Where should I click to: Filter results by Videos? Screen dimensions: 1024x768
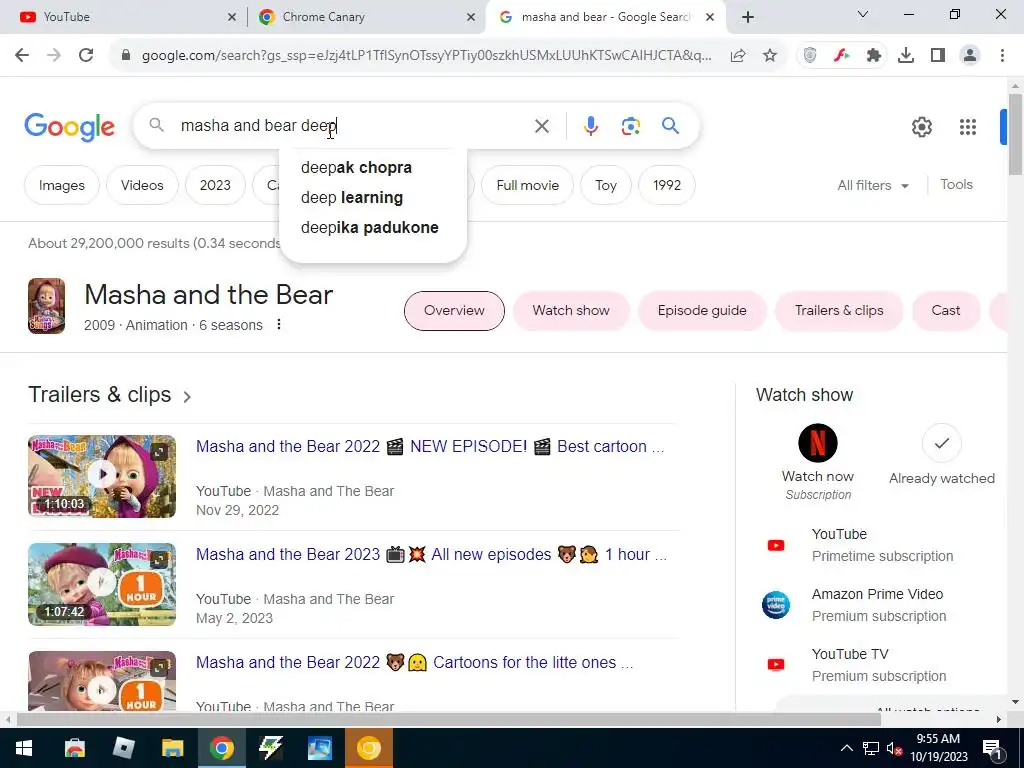[142, 185]
